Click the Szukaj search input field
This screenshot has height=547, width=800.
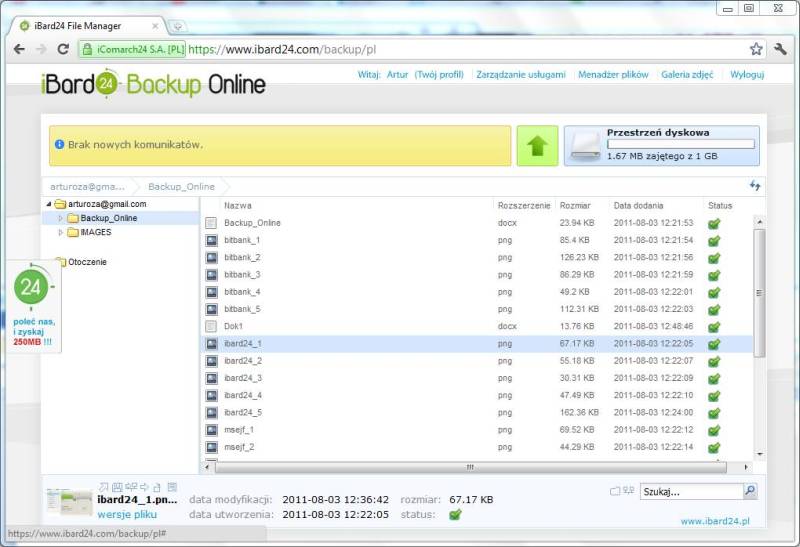coord(690,491)
